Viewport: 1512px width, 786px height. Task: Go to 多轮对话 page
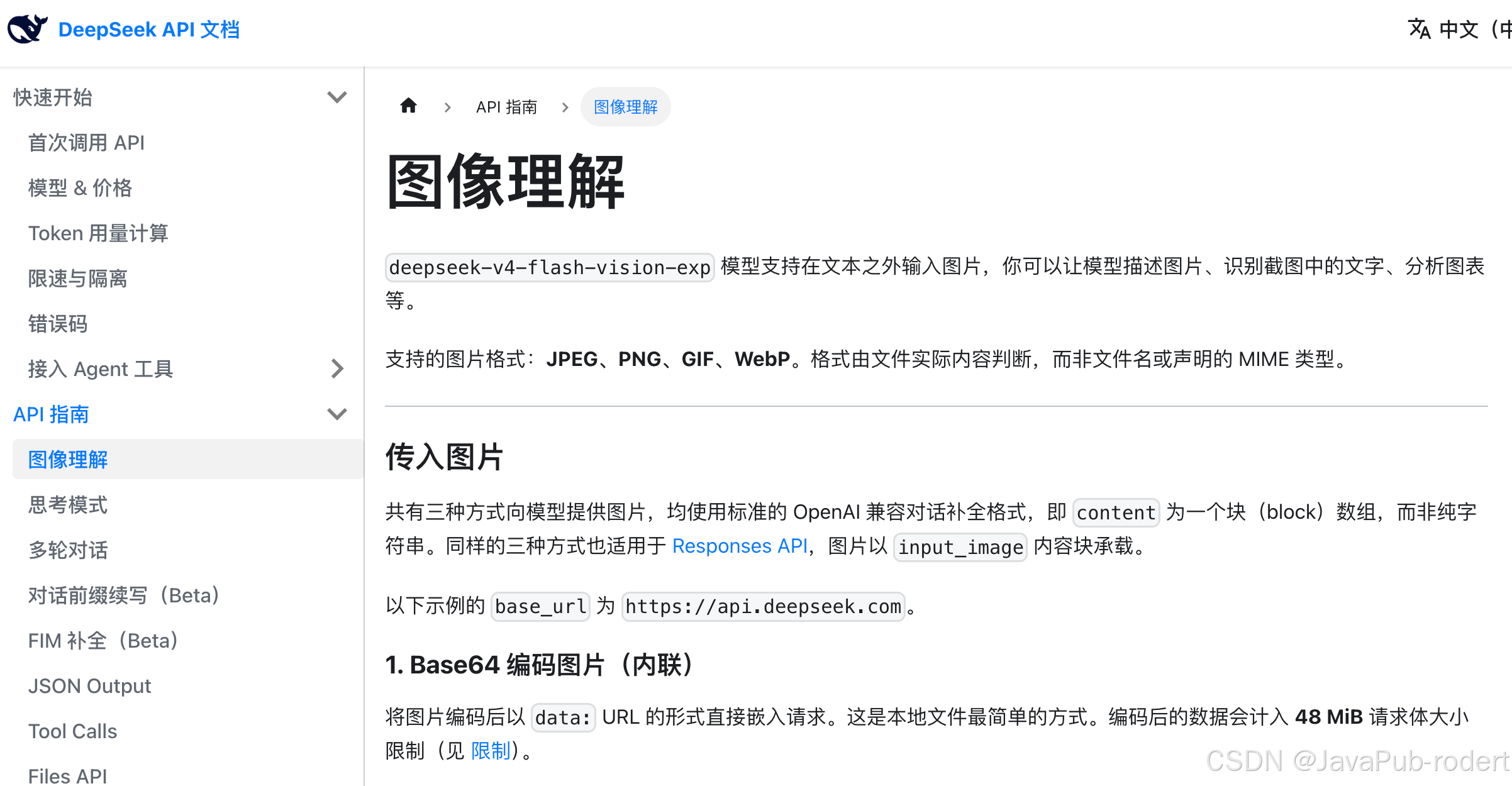(x=68, y=550)
